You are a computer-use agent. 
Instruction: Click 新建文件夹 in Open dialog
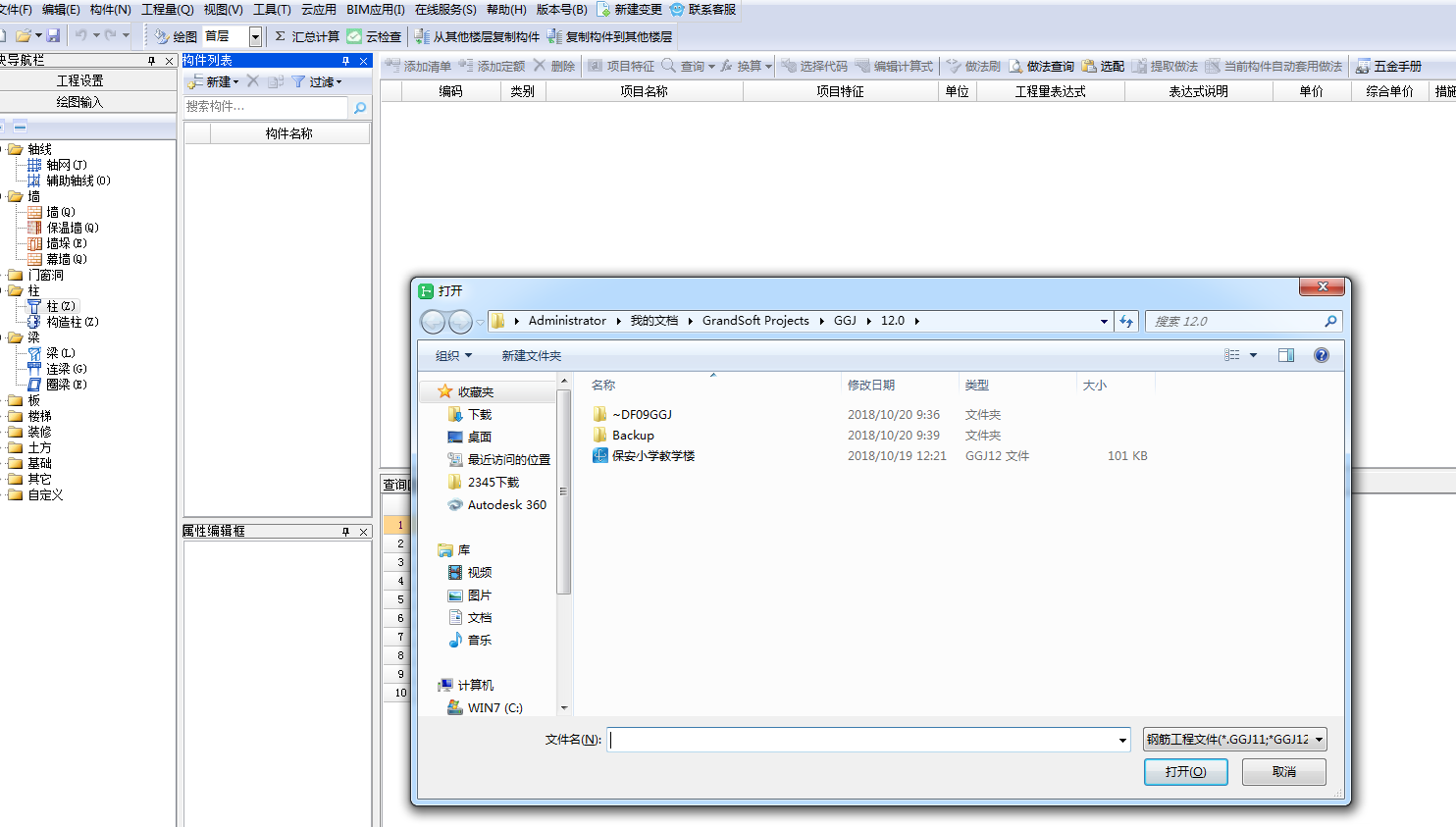tap(532, 355)
